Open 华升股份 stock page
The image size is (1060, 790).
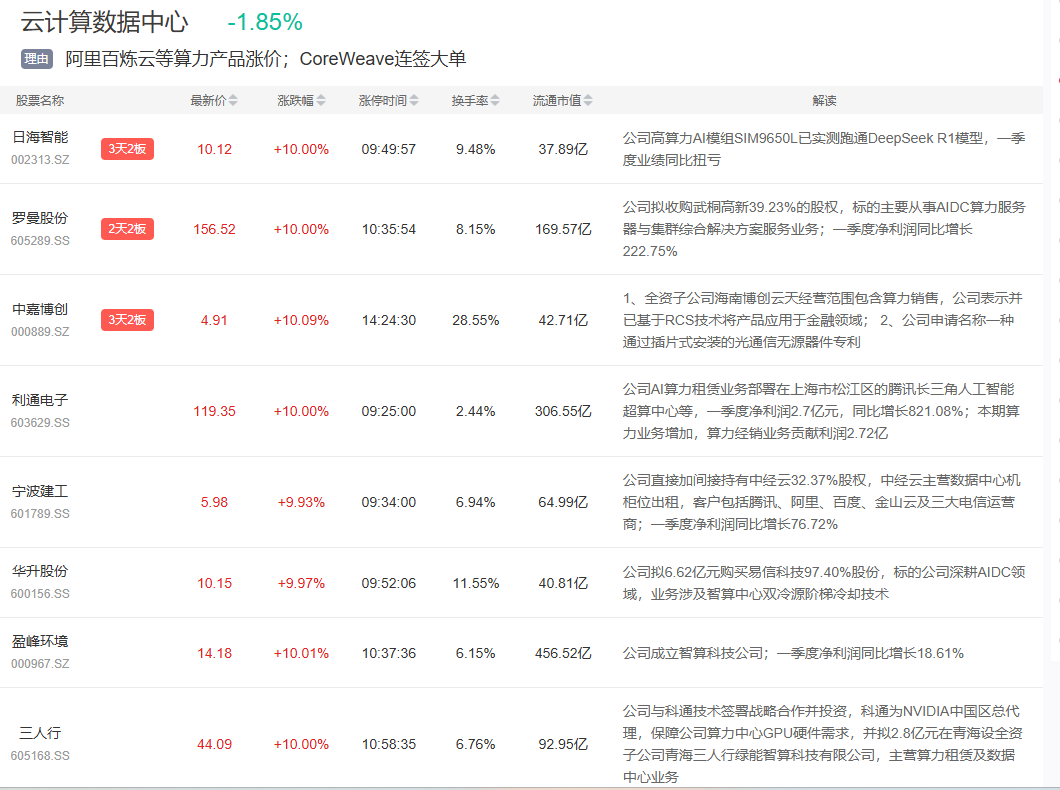click(40, 572)
